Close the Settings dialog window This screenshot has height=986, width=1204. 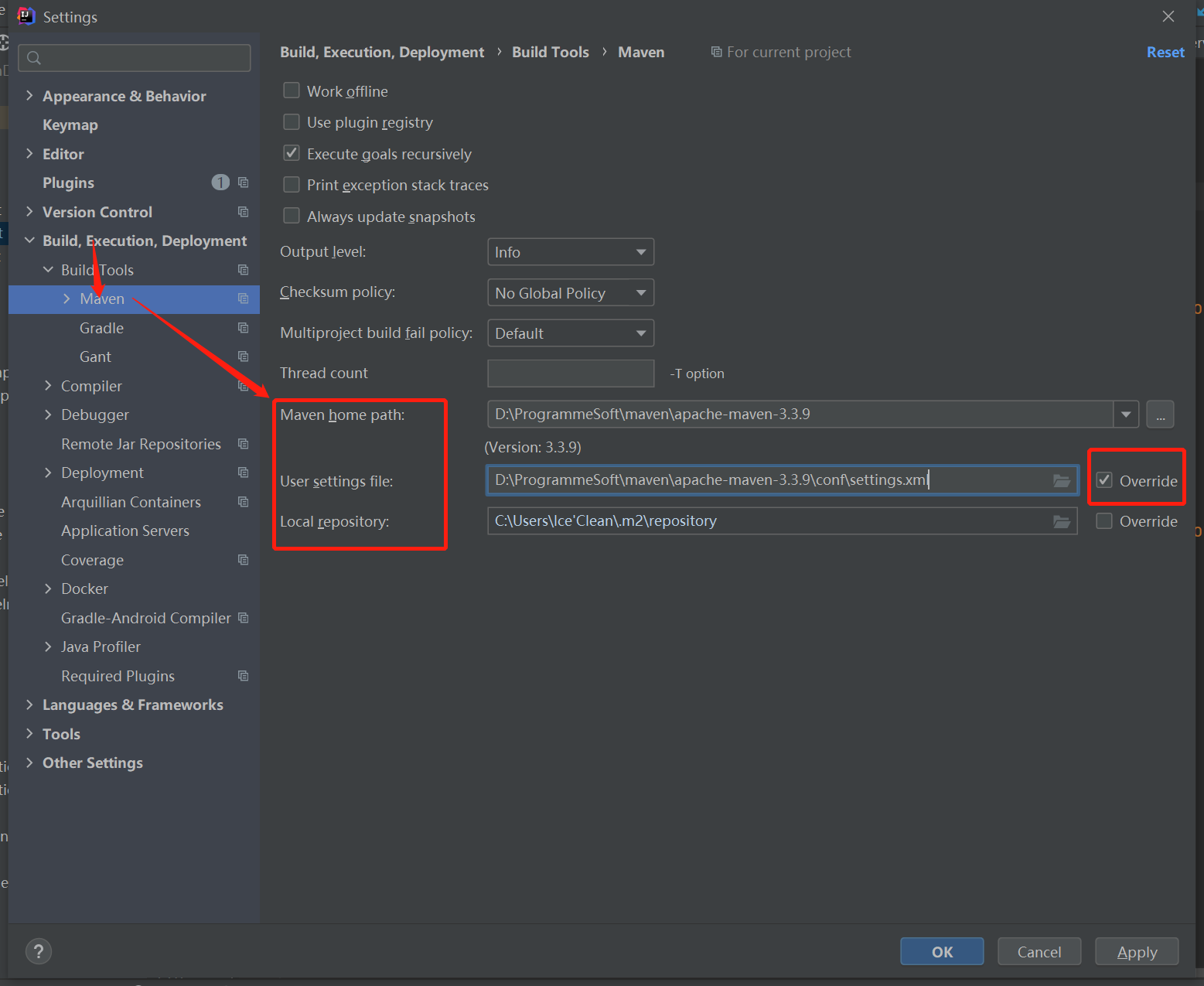click(1168, 16)
